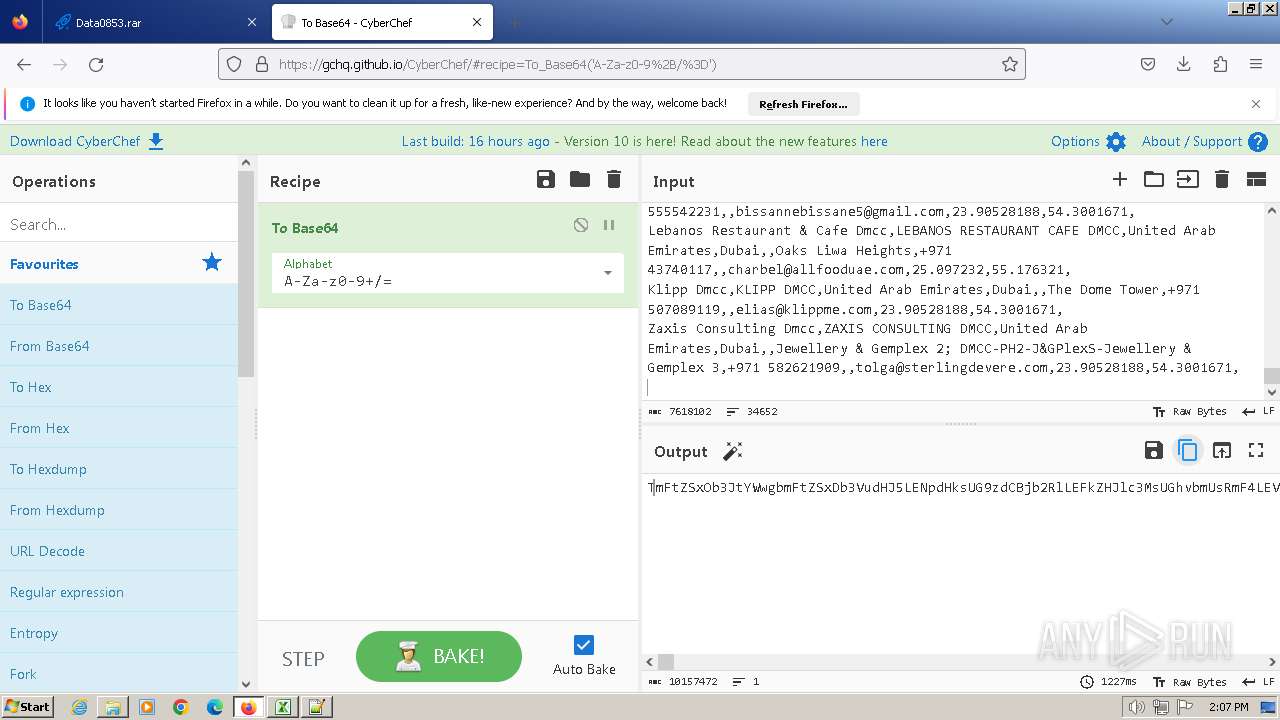
Task: Open a new browser tab
Action: coord(514,22)
